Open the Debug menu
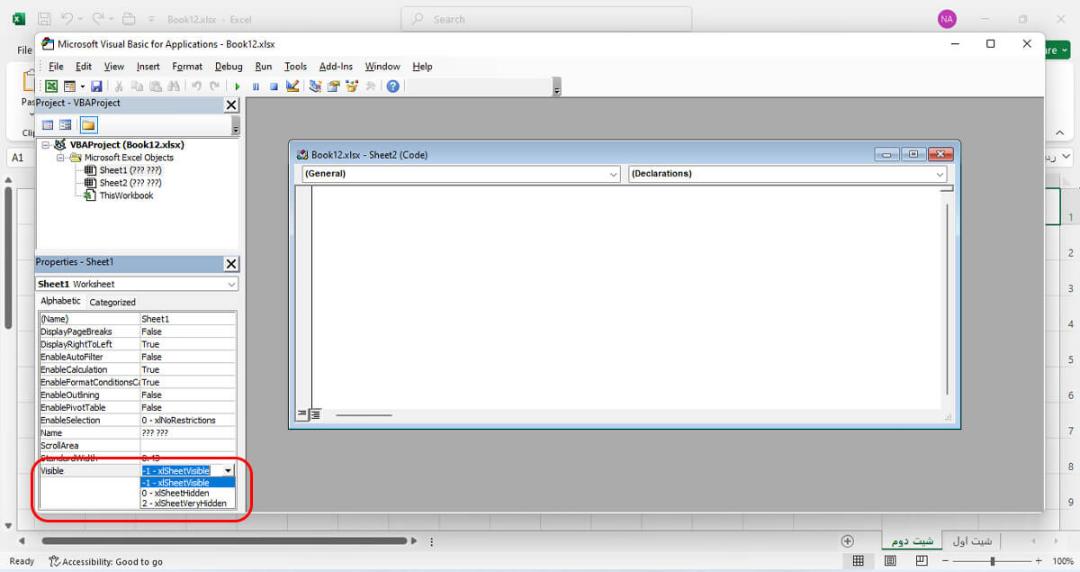 click(228, 66)
